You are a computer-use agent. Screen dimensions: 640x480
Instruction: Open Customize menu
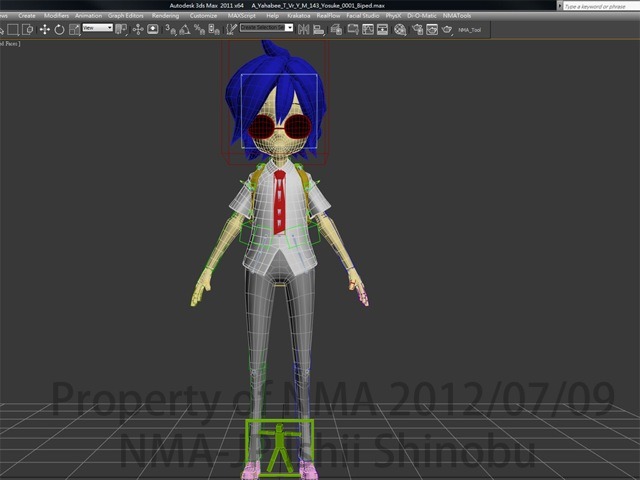click(x=203, y=16)
